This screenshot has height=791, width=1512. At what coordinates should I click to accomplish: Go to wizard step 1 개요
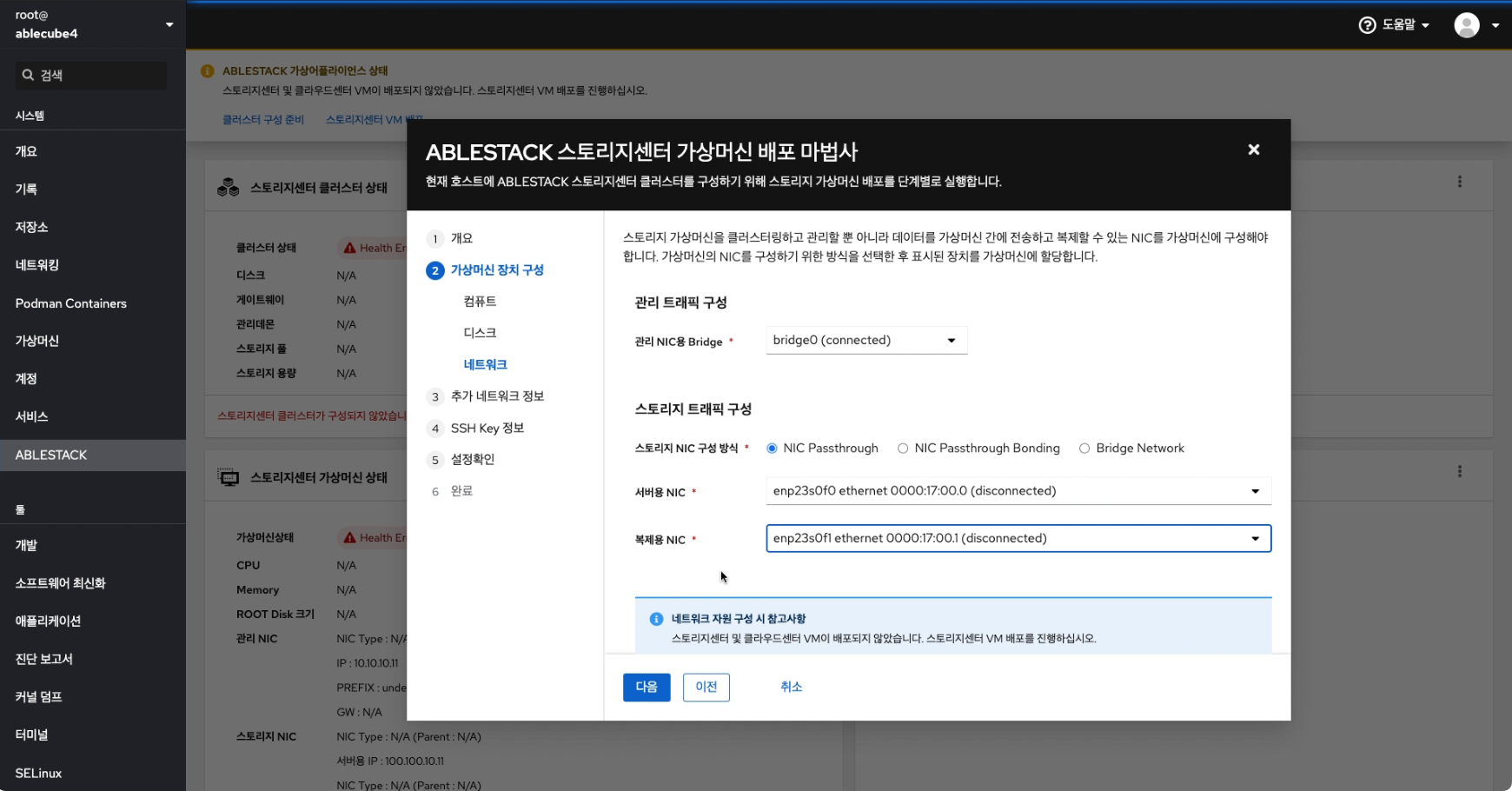(450, 238)
